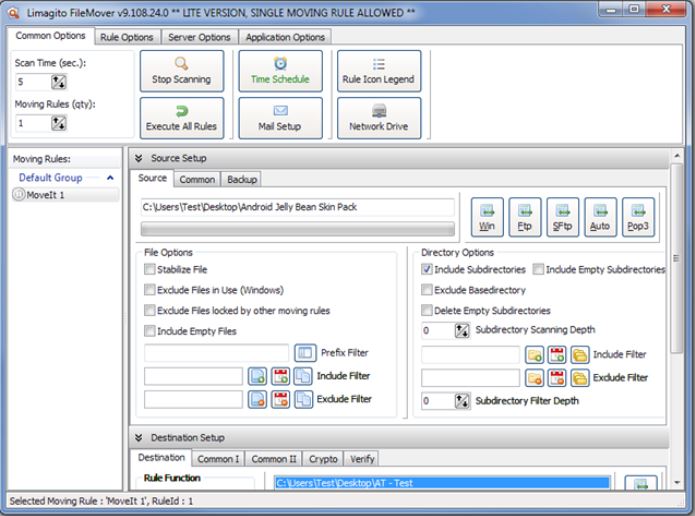Image resolution: width=695 pixels, height=516 pixels.
Task: Click the MoveIt 1 rule status icon
Action: [19, 194]
